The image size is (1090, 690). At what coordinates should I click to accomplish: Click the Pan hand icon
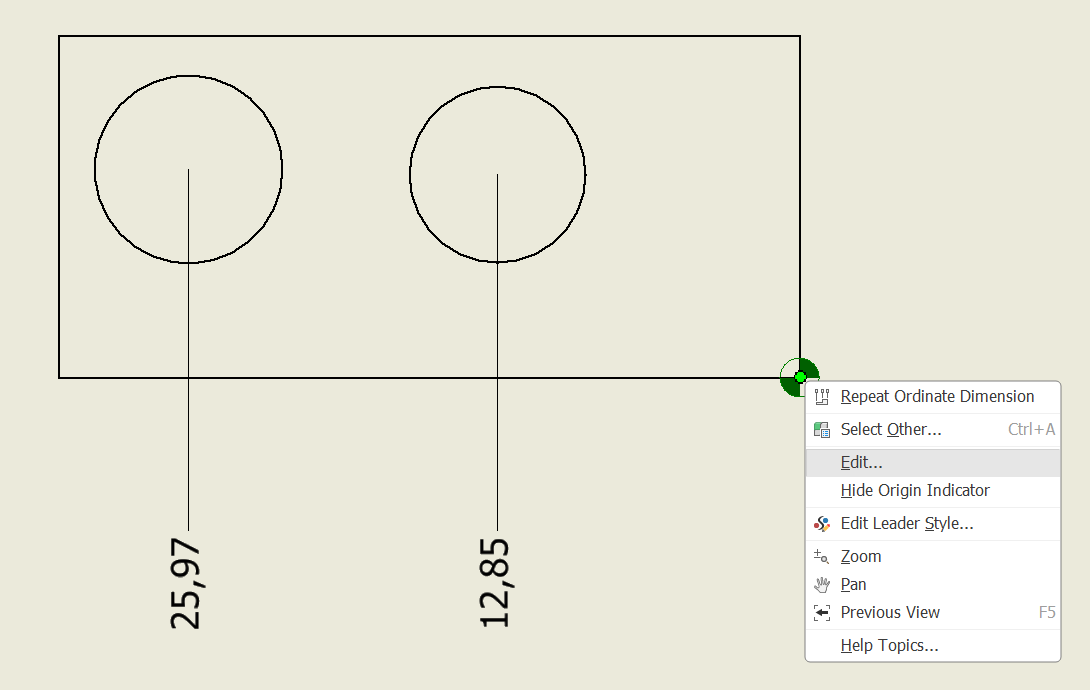[822, 585]
